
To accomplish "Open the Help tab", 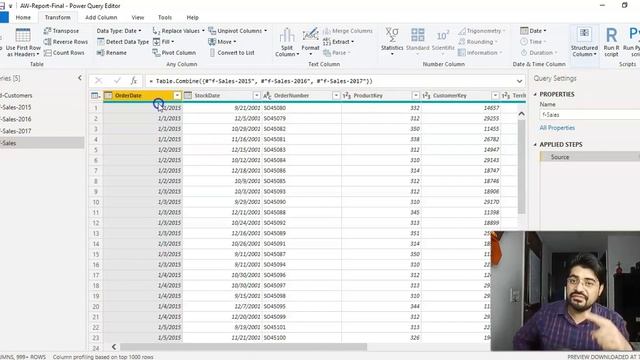I will point(193,17).
